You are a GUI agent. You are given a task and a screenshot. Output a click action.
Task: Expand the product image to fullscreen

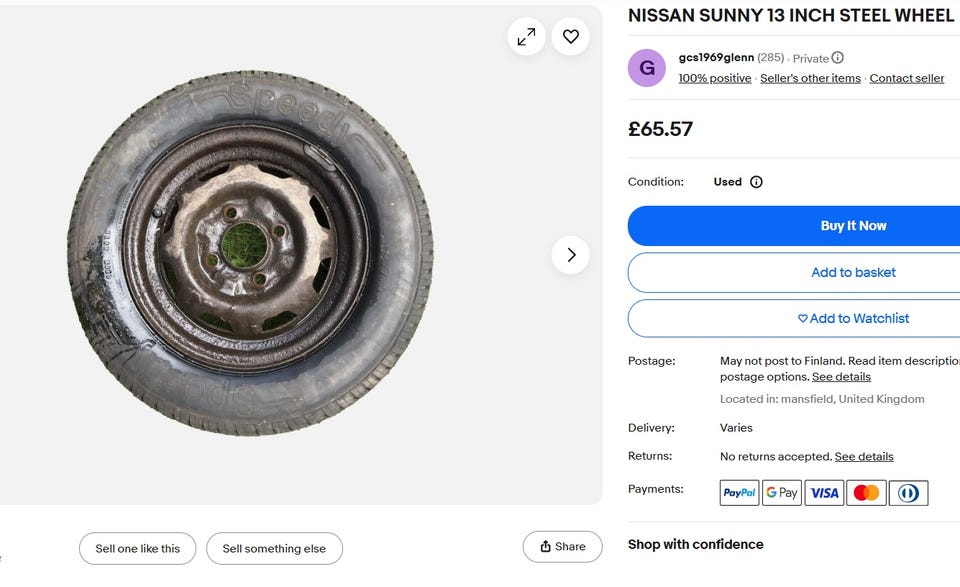(x=526, y=37)
